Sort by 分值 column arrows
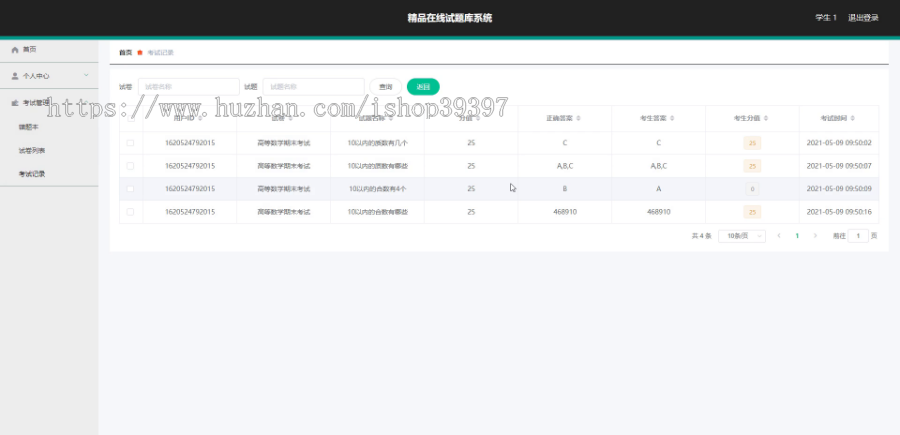The width and height of the screenshot is (900, 435). click(478, 118)
